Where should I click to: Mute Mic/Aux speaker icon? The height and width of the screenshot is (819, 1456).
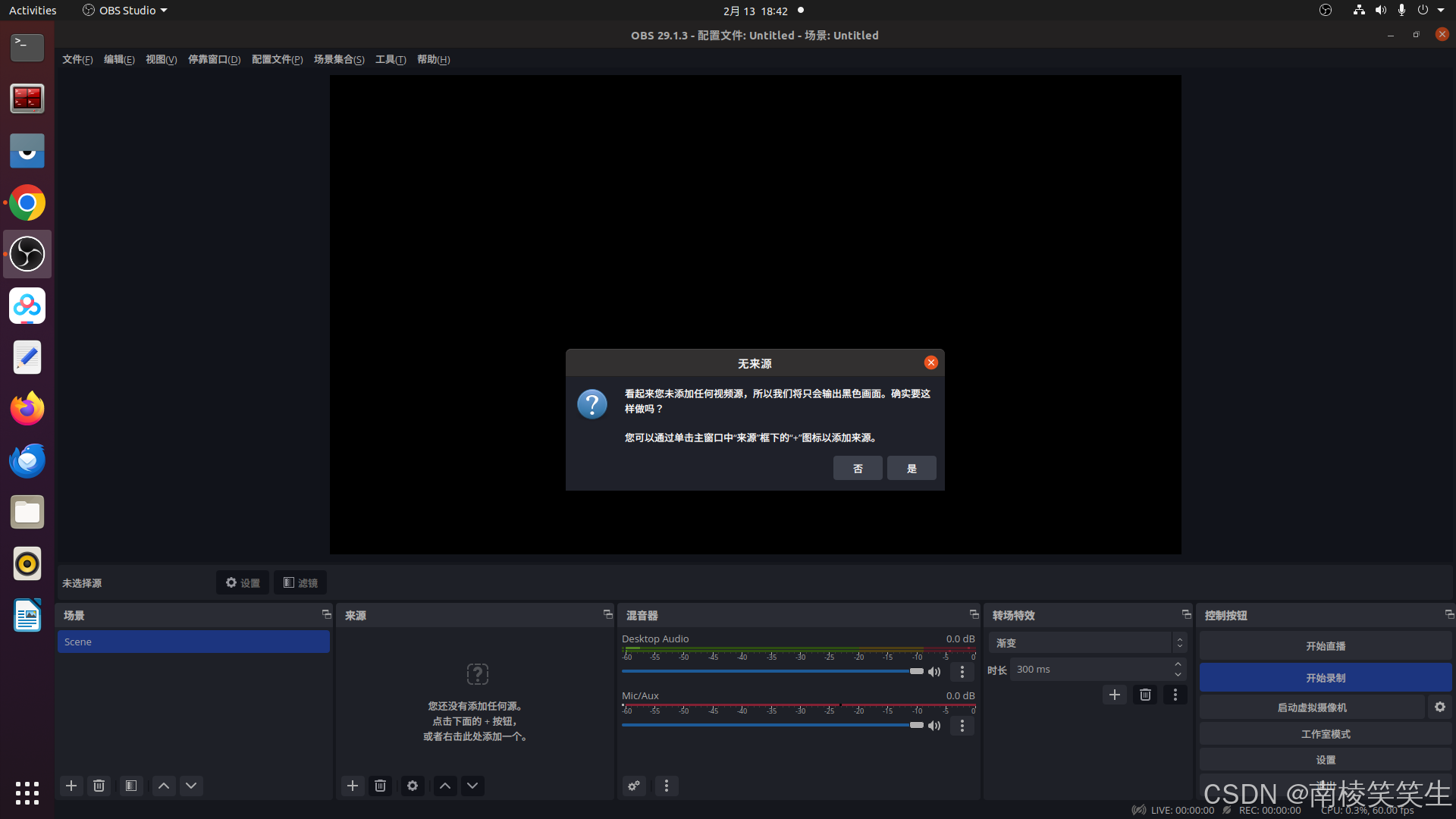click(x=934, y=726)
